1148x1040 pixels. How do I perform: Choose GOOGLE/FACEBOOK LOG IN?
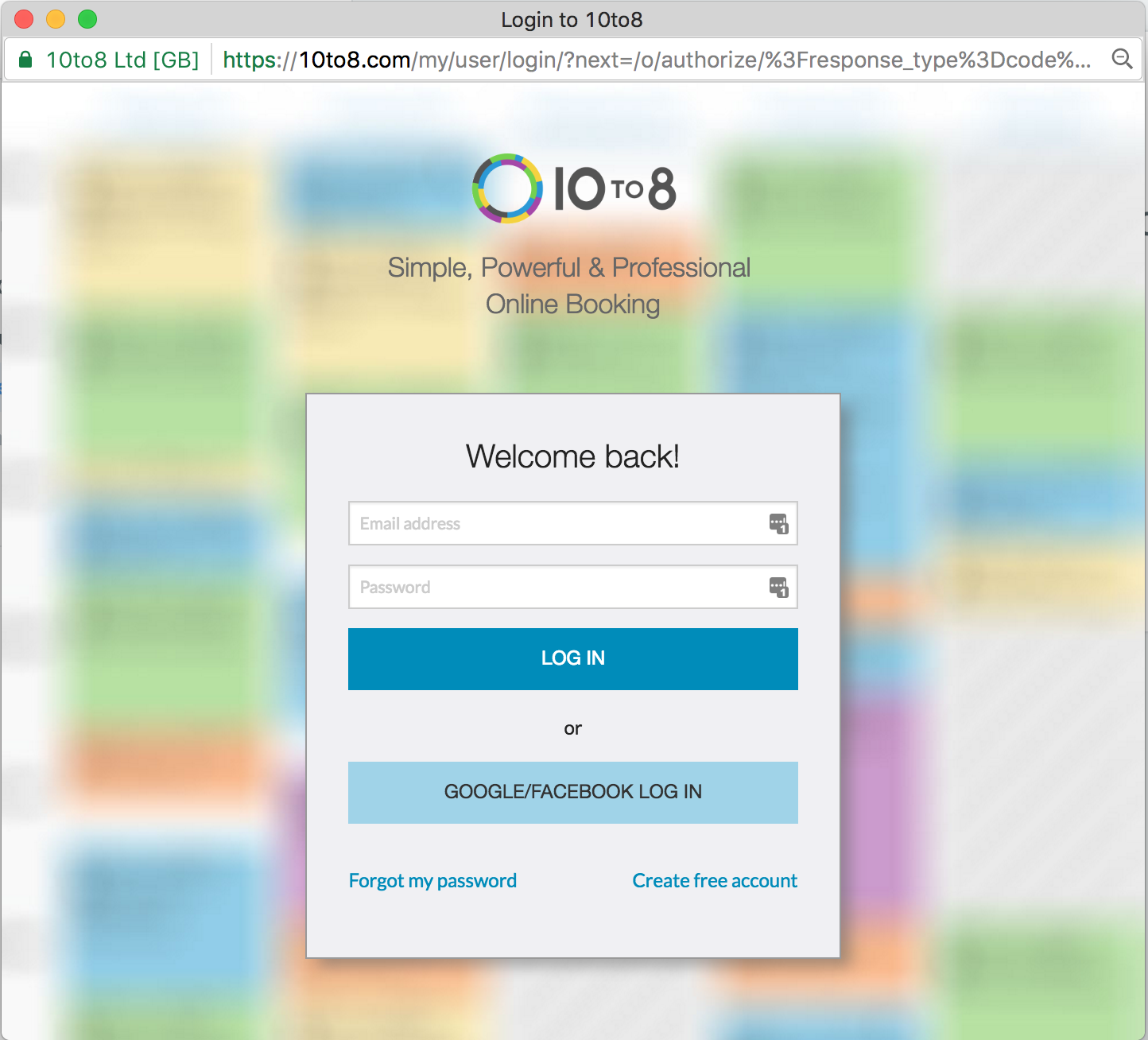pos(573,793)
